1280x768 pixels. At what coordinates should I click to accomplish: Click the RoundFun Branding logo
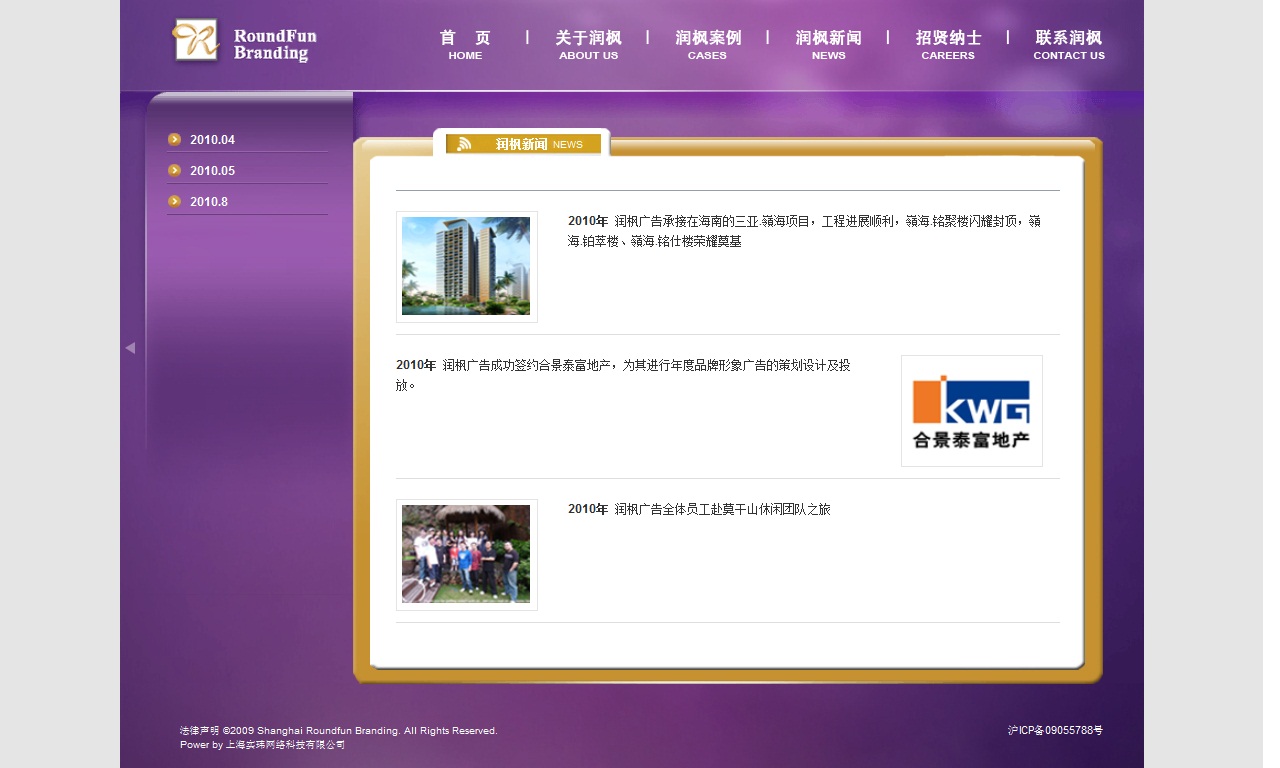[x=244, y=42]
